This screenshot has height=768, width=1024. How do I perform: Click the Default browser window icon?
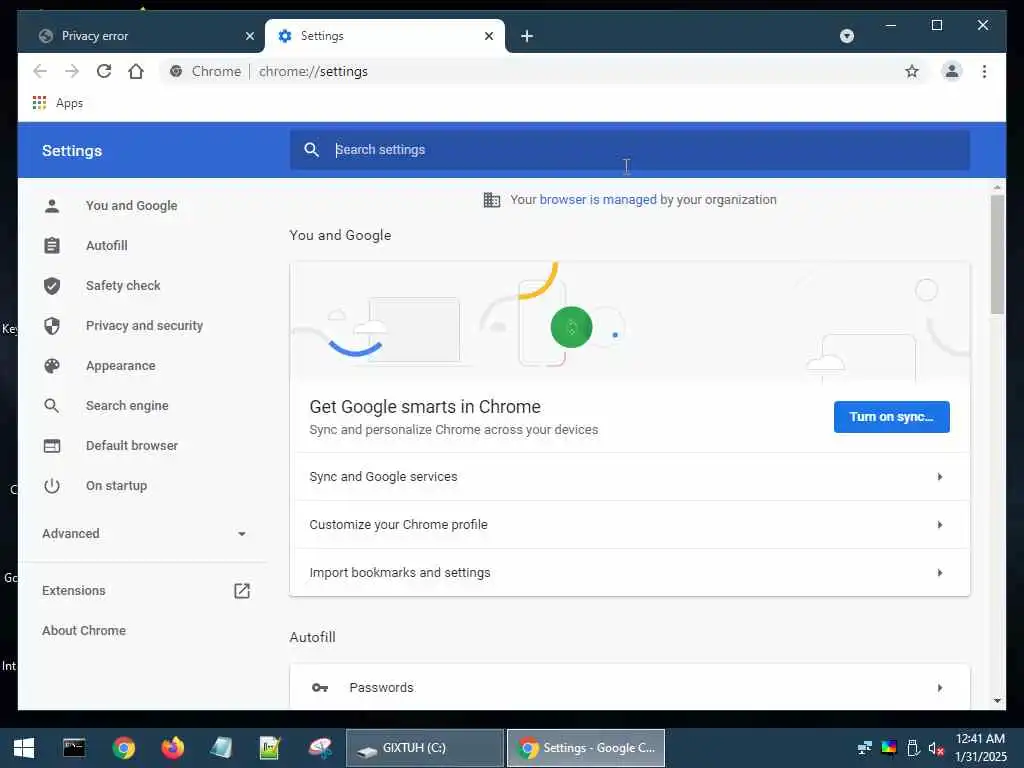point(52,445)
